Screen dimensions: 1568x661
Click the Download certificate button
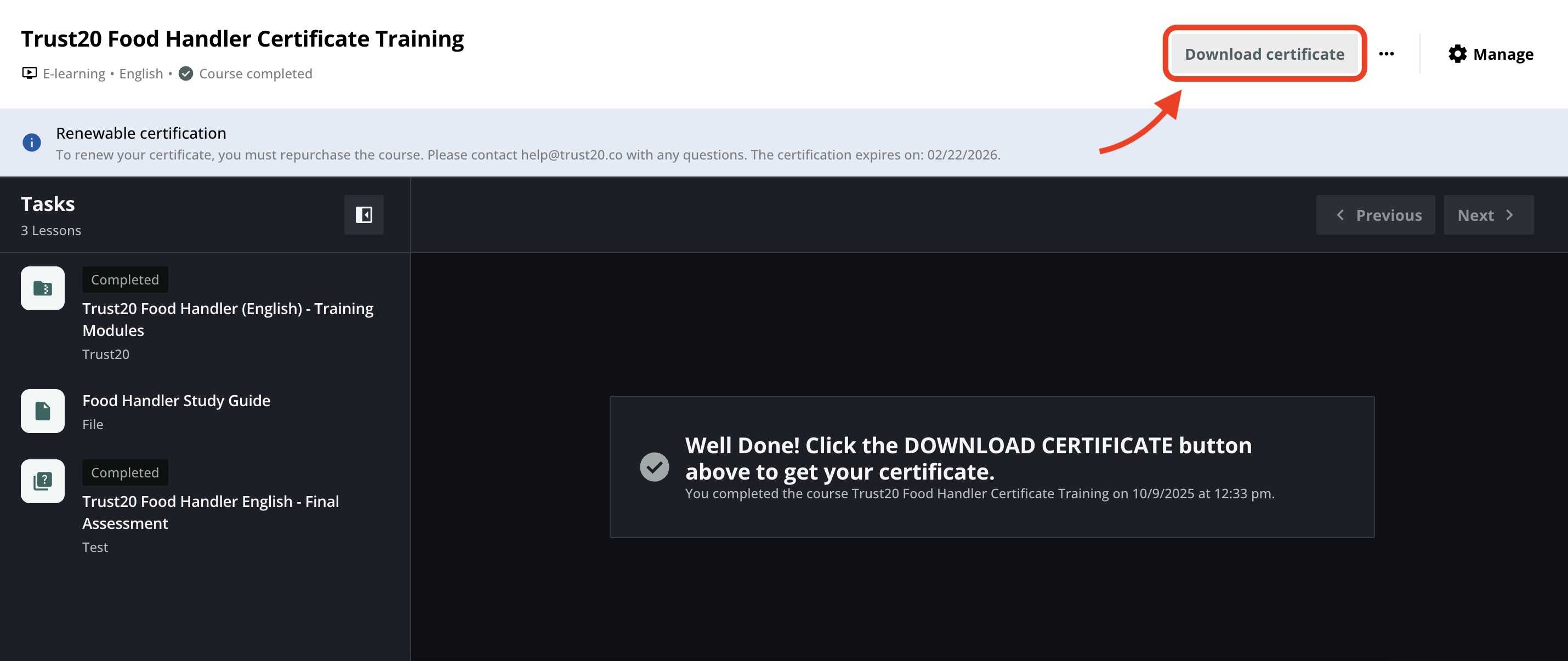click(1264, 54)
